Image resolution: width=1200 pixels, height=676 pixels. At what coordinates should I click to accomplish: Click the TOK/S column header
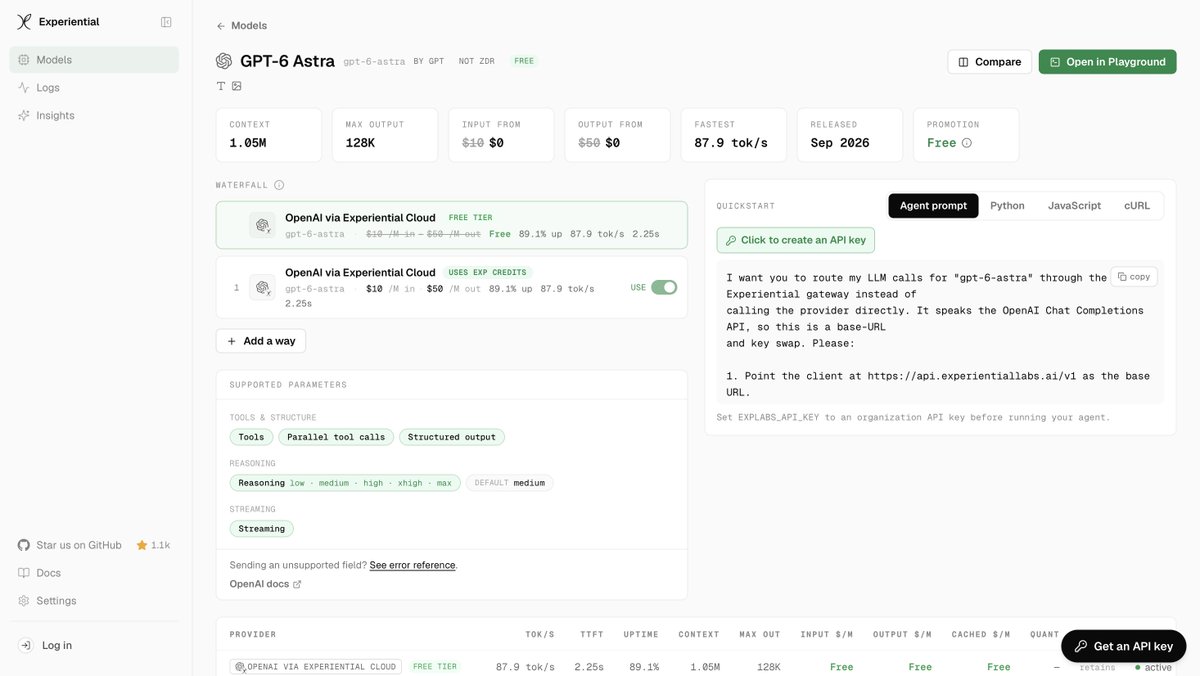point(540,635)
